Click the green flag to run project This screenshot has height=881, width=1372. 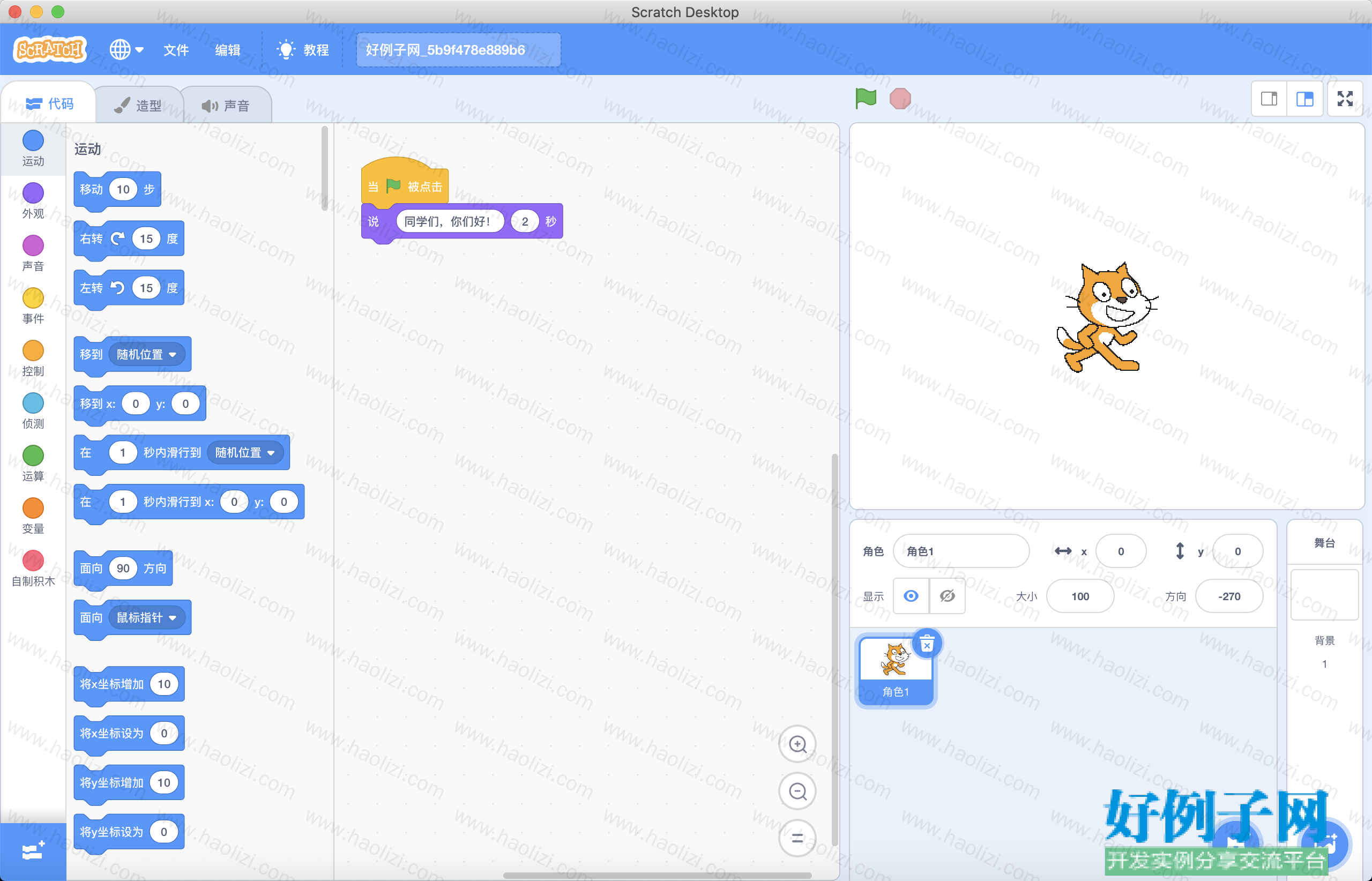pyautogui.click(x=866, y=99)
